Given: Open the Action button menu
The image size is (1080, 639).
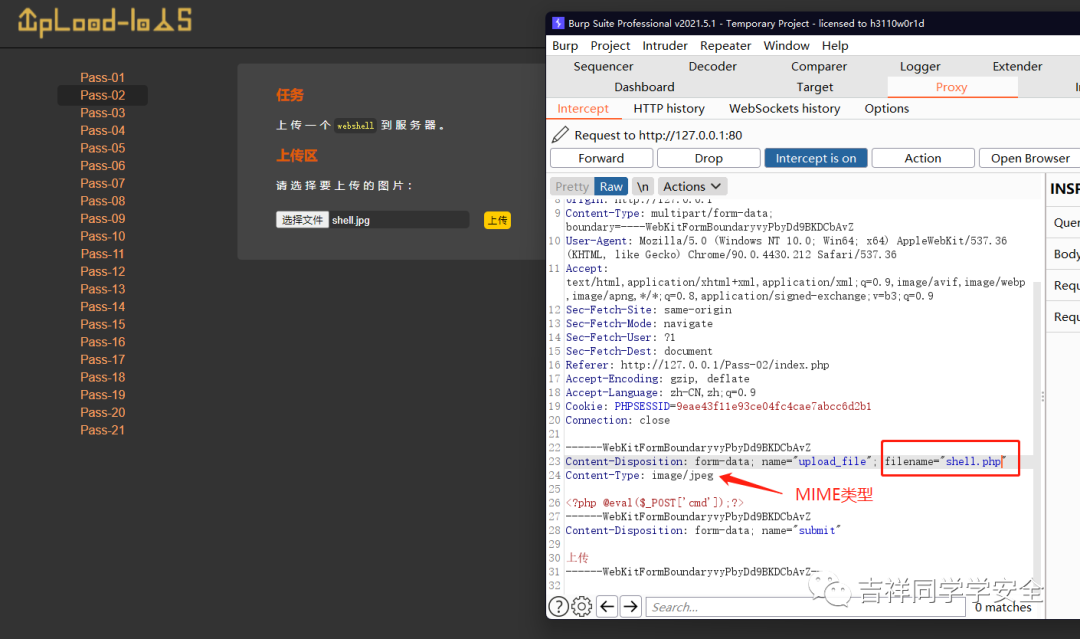Looking at the screenshot, I should coord(923,158).
